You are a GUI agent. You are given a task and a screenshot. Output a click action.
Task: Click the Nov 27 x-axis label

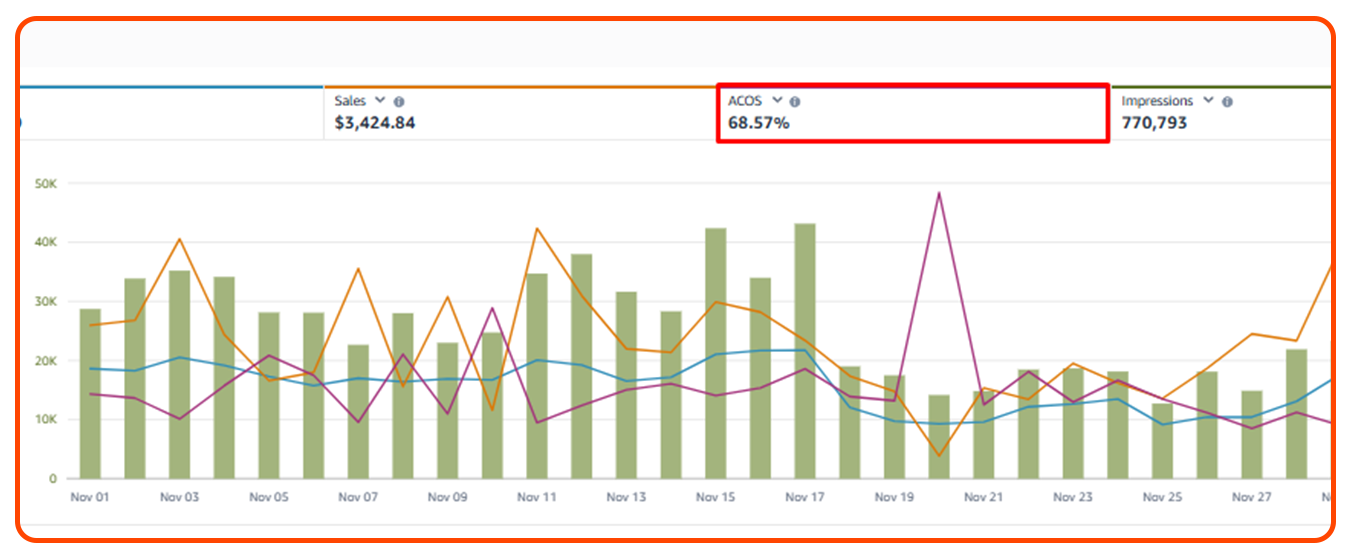click(x=1252, y=496)
